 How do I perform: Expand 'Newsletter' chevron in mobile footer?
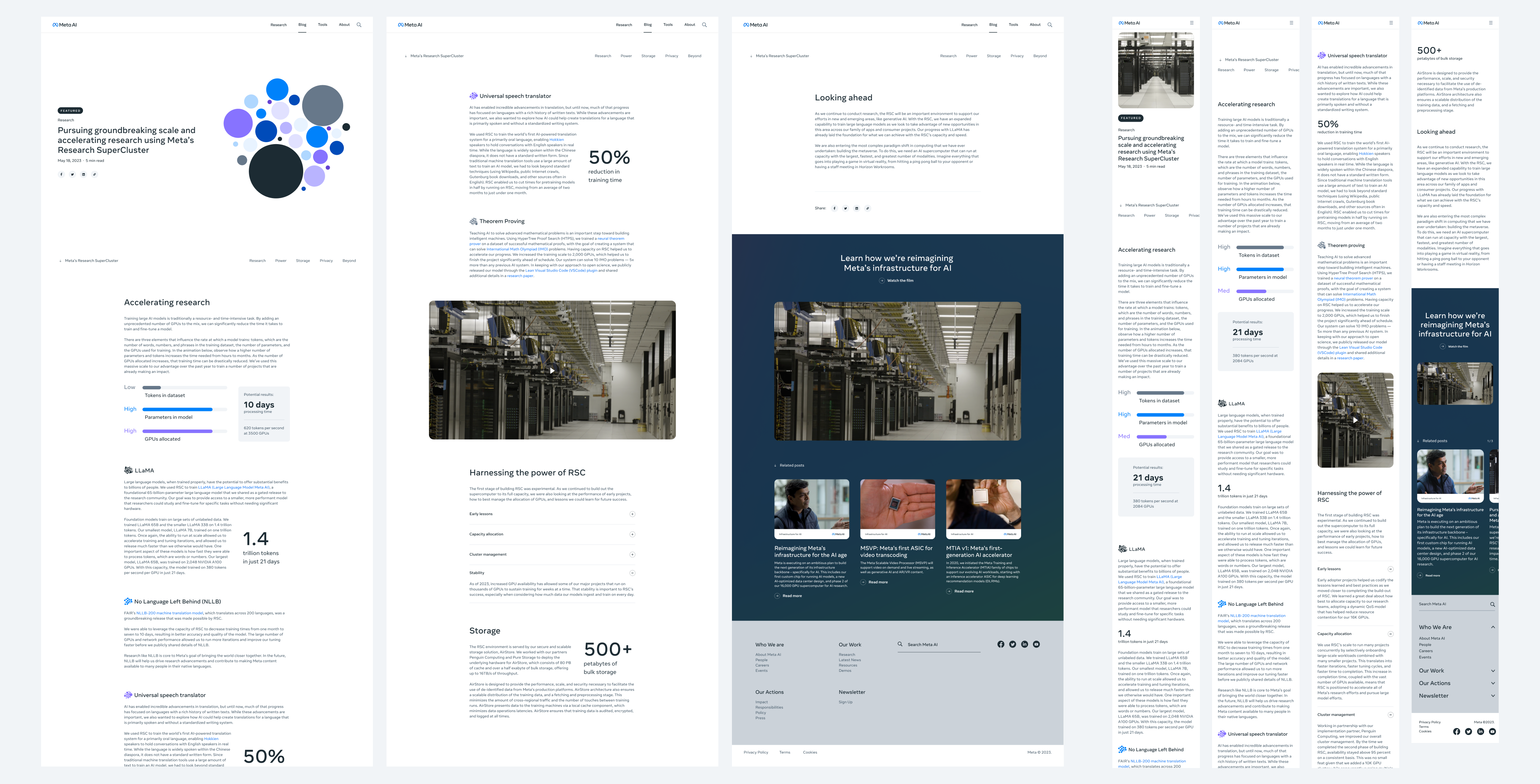[x=1493, y=695]
